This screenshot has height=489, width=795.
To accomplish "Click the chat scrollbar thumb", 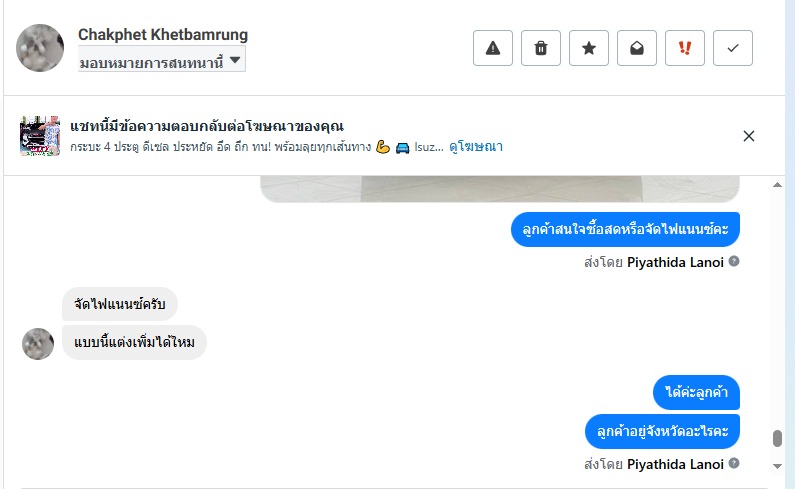I will [777, 439].
